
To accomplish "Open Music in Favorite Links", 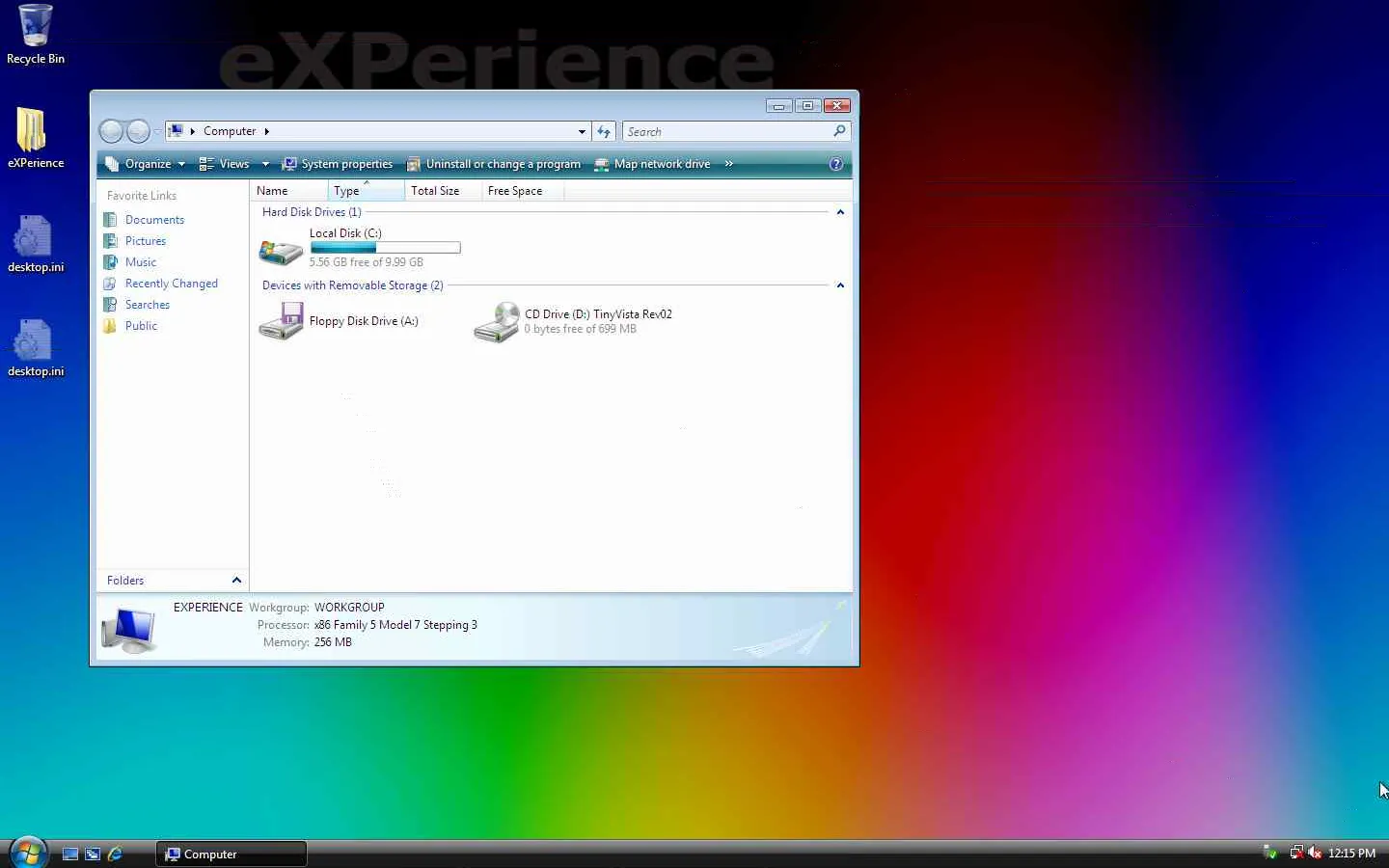I will [140, 262].
